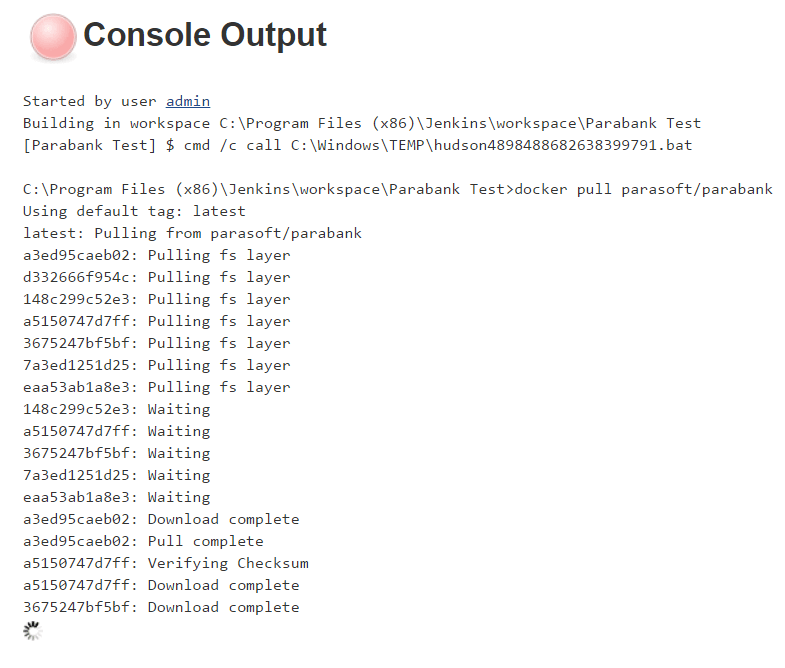Click 'a5150747d7ff: Download complete' line
Image resolution: width=785 pixels, height=668 pixels.
[161, 586]
